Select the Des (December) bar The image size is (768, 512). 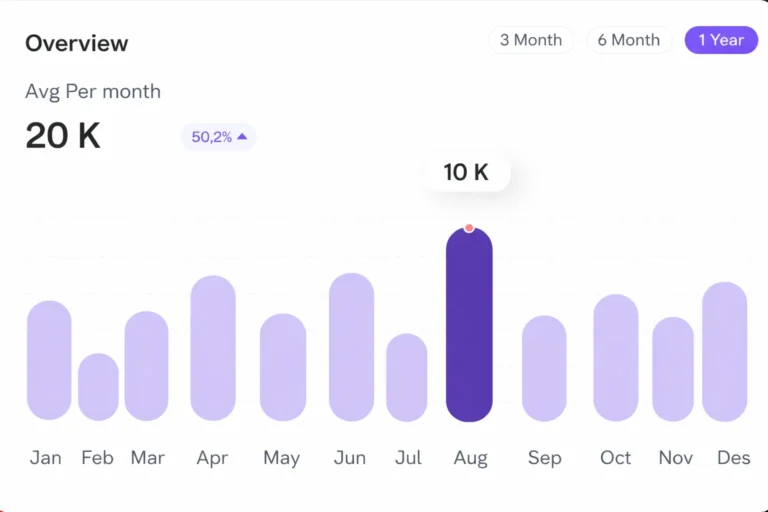[x=725, y=351]
